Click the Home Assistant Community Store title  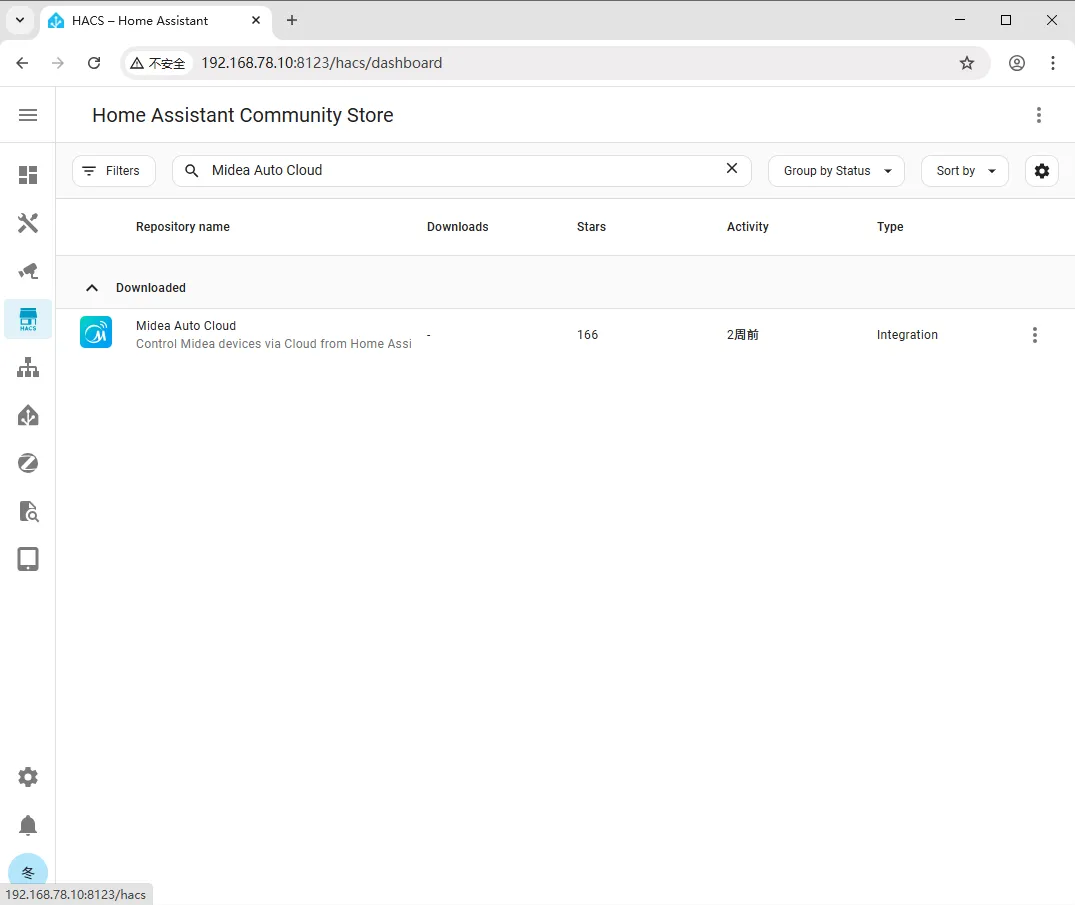(243, 115)
